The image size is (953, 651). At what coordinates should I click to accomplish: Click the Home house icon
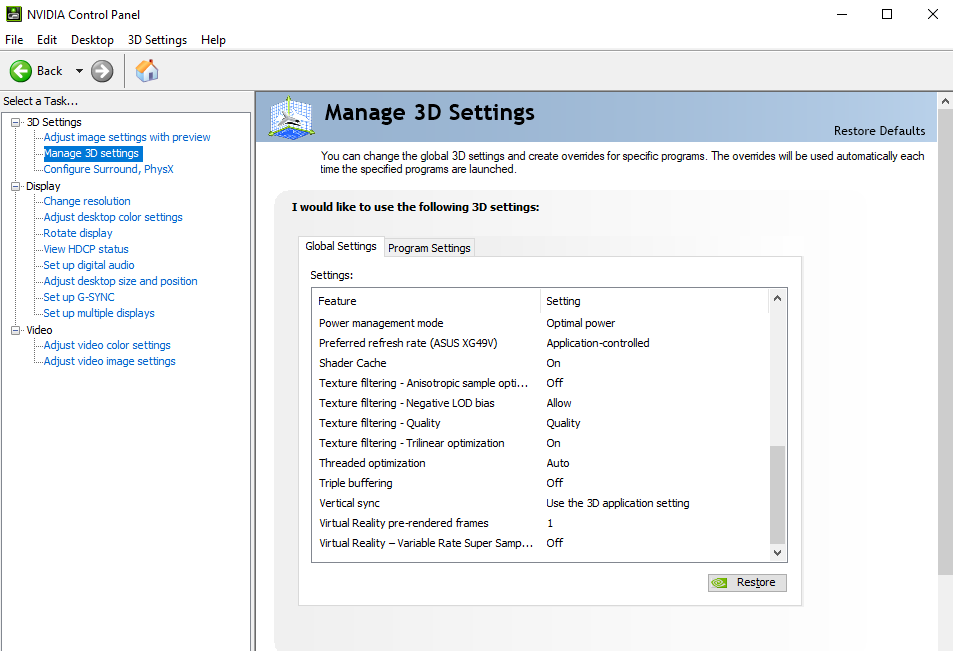pos(147,71)
